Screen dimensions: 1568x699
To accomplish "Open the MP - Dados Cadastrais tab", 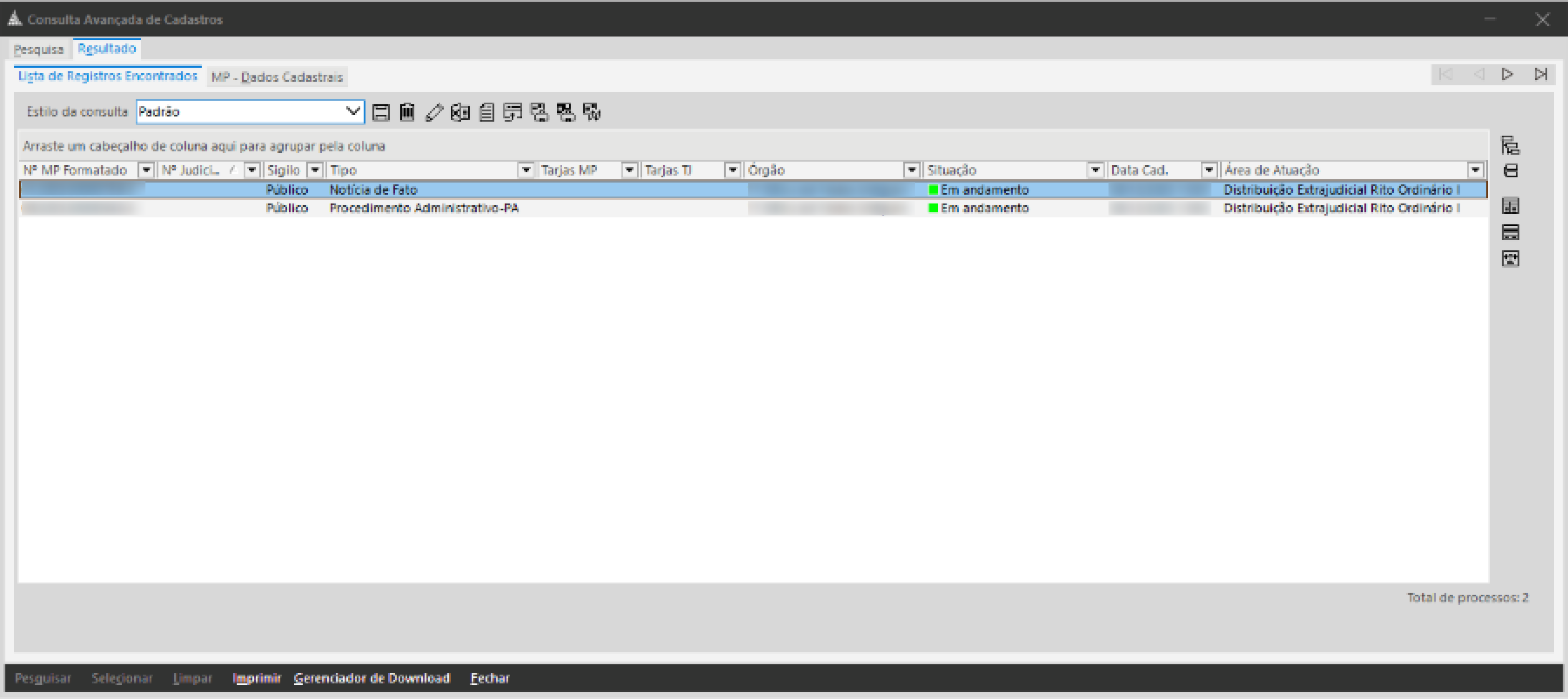I will (277, 77).
